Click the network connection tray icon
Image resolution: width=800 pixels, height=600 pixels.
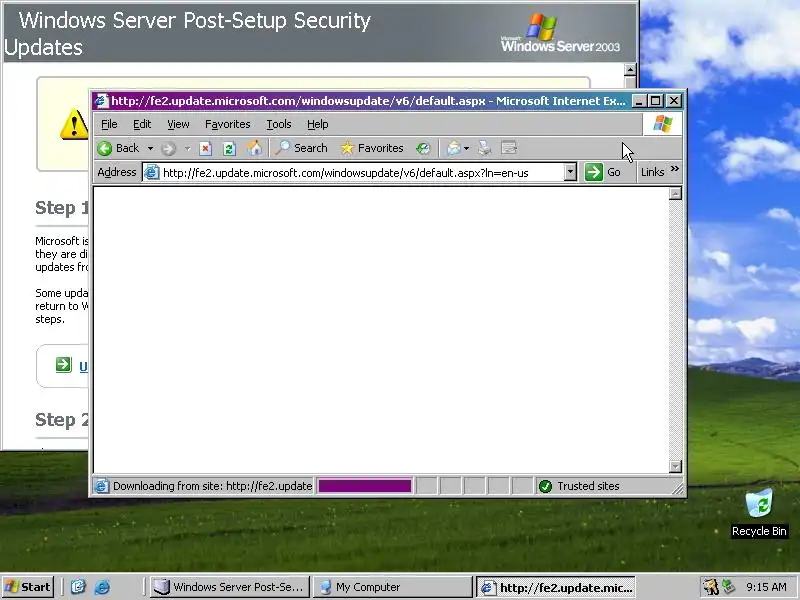(x=729, y=587)
